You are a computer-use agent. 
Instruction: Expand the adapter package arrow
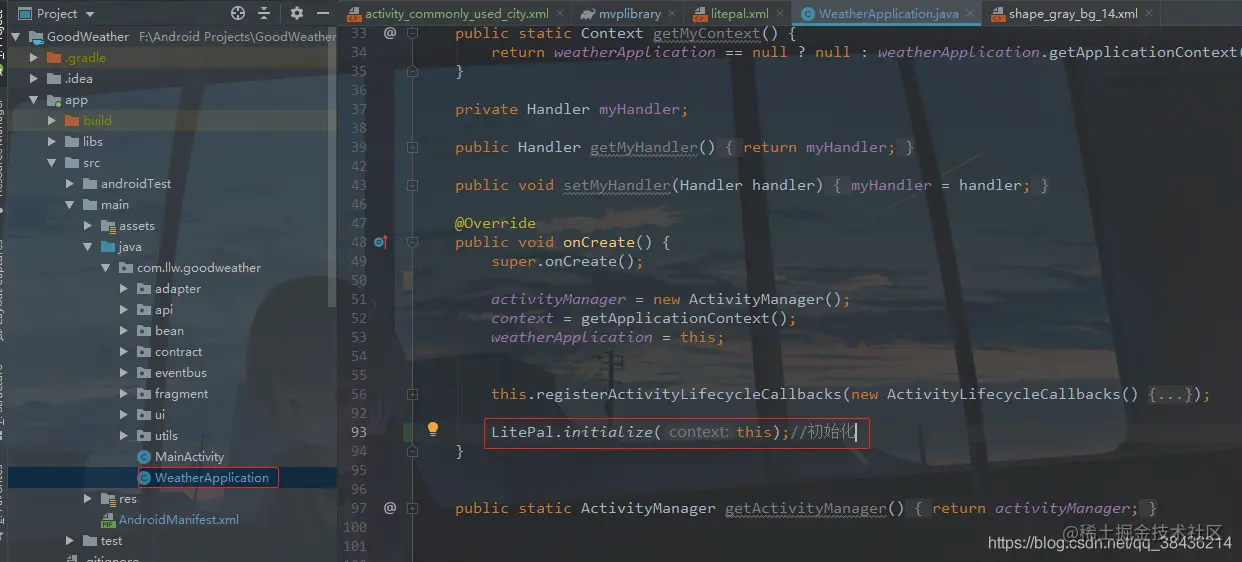tap(126, 288)
